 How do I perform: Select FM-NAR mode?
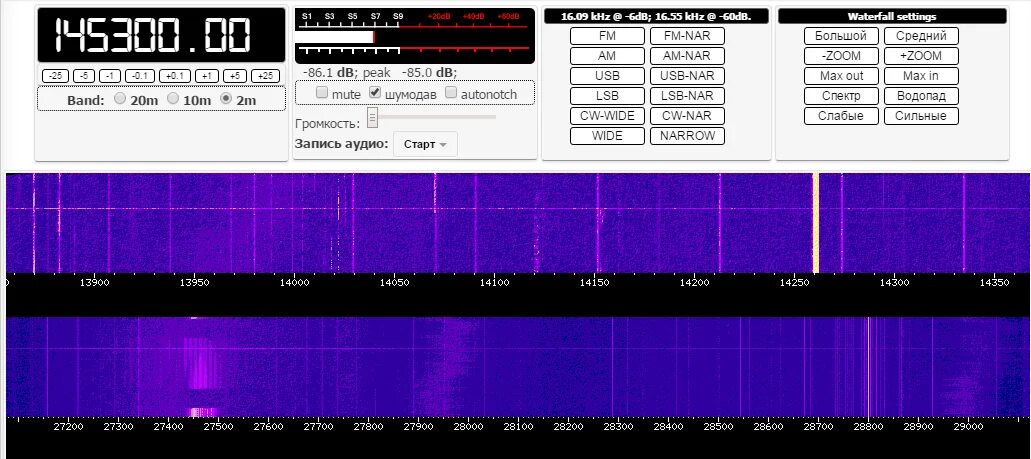[x=687, y=36]
